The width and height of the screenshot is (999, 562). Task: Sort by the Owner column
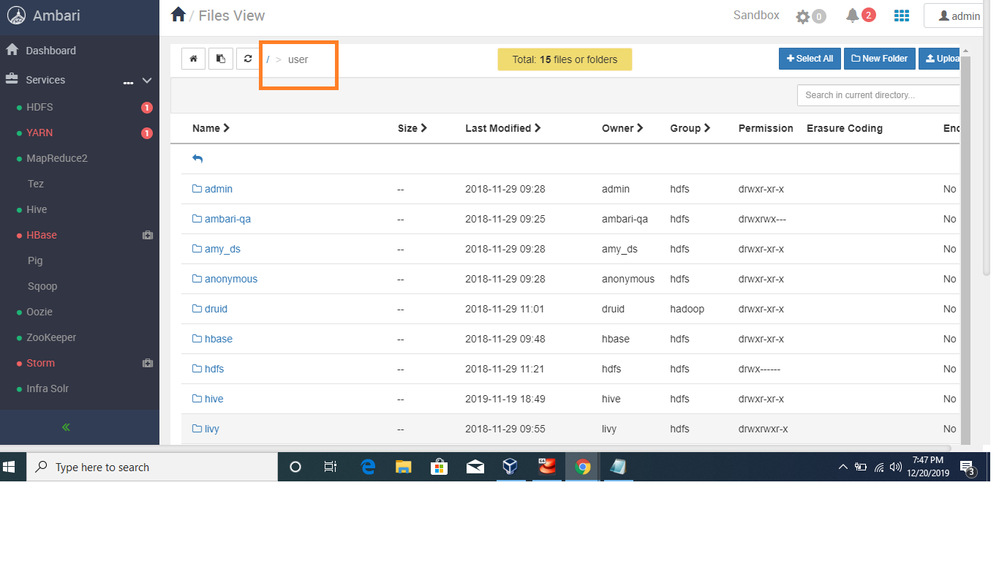[622, 128]
